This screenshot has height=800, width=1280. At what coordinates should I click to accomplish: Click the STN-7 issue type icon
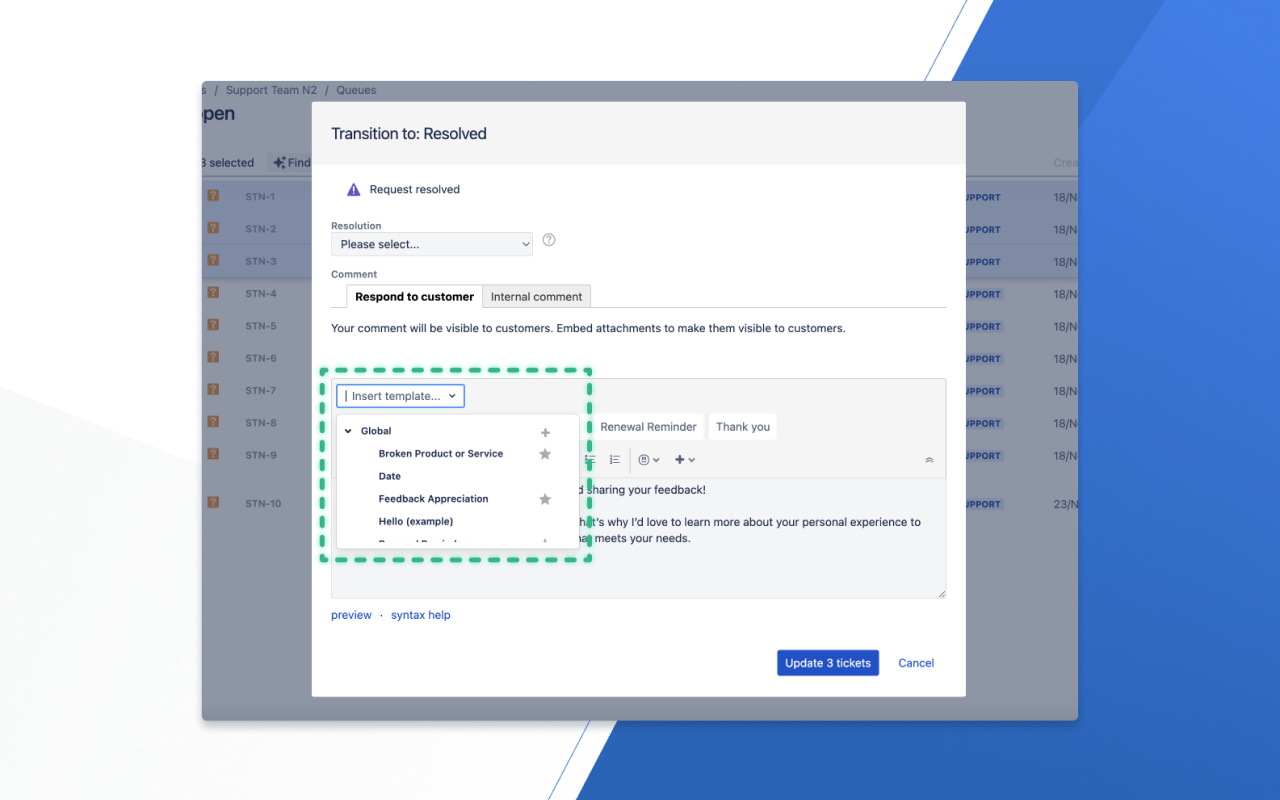[213, 389]
